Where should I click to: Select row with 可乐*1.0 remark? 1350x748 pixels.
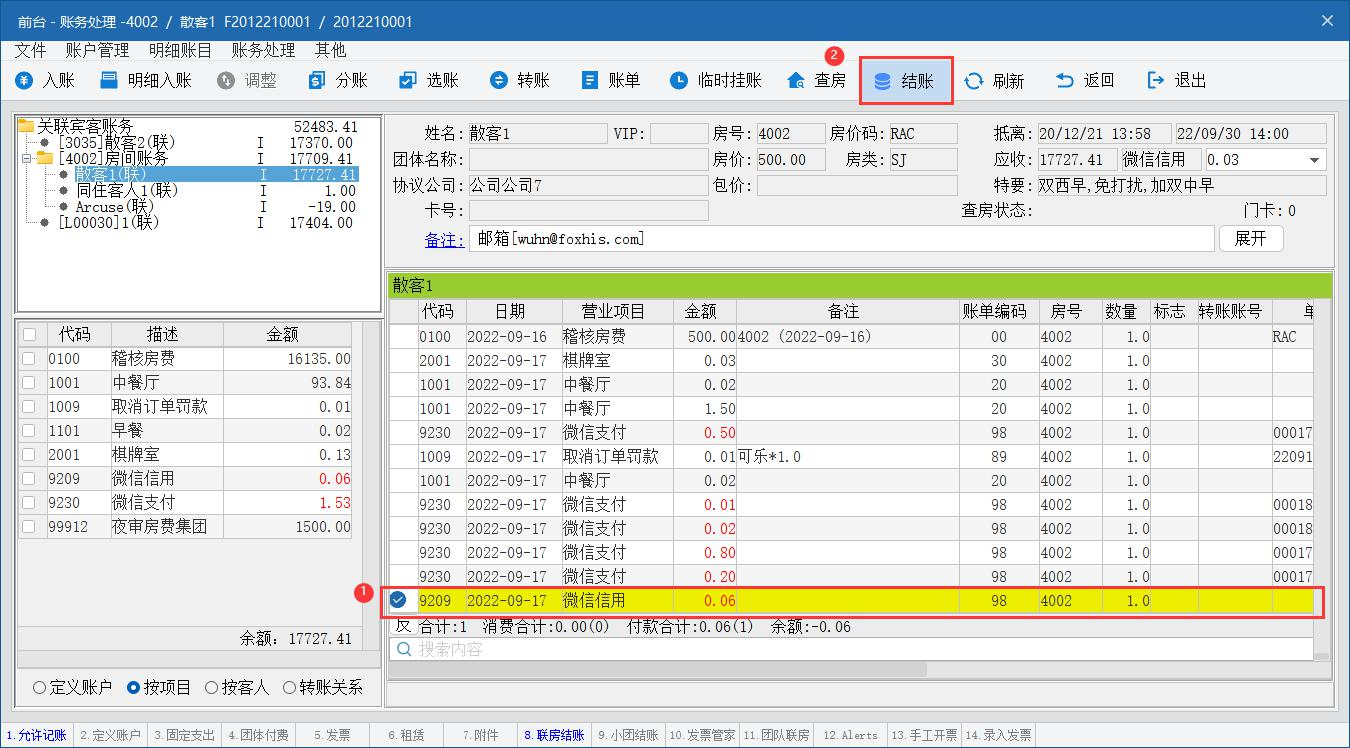[851, 456]
